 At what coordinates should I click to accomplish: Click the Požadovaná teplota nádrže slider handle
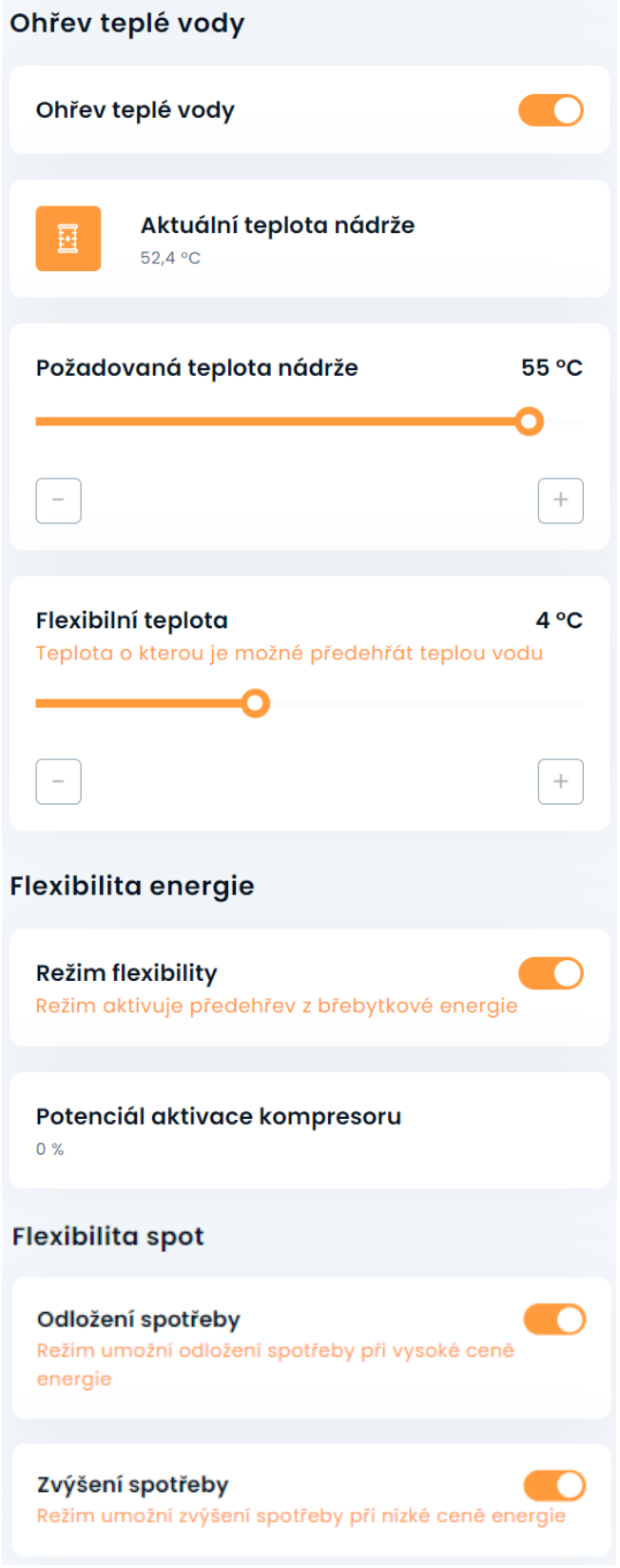[529, 421]
